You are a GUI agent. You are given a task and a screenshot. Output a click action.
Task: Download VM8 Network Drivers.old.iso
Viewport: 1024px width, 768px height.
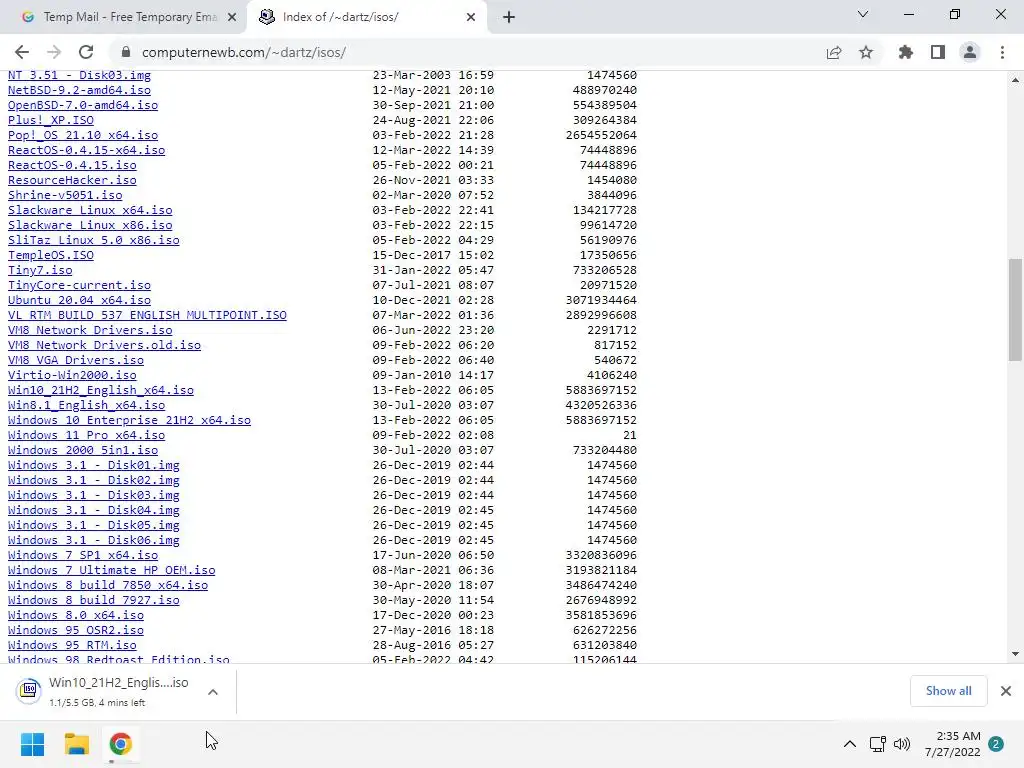(104, 345)
